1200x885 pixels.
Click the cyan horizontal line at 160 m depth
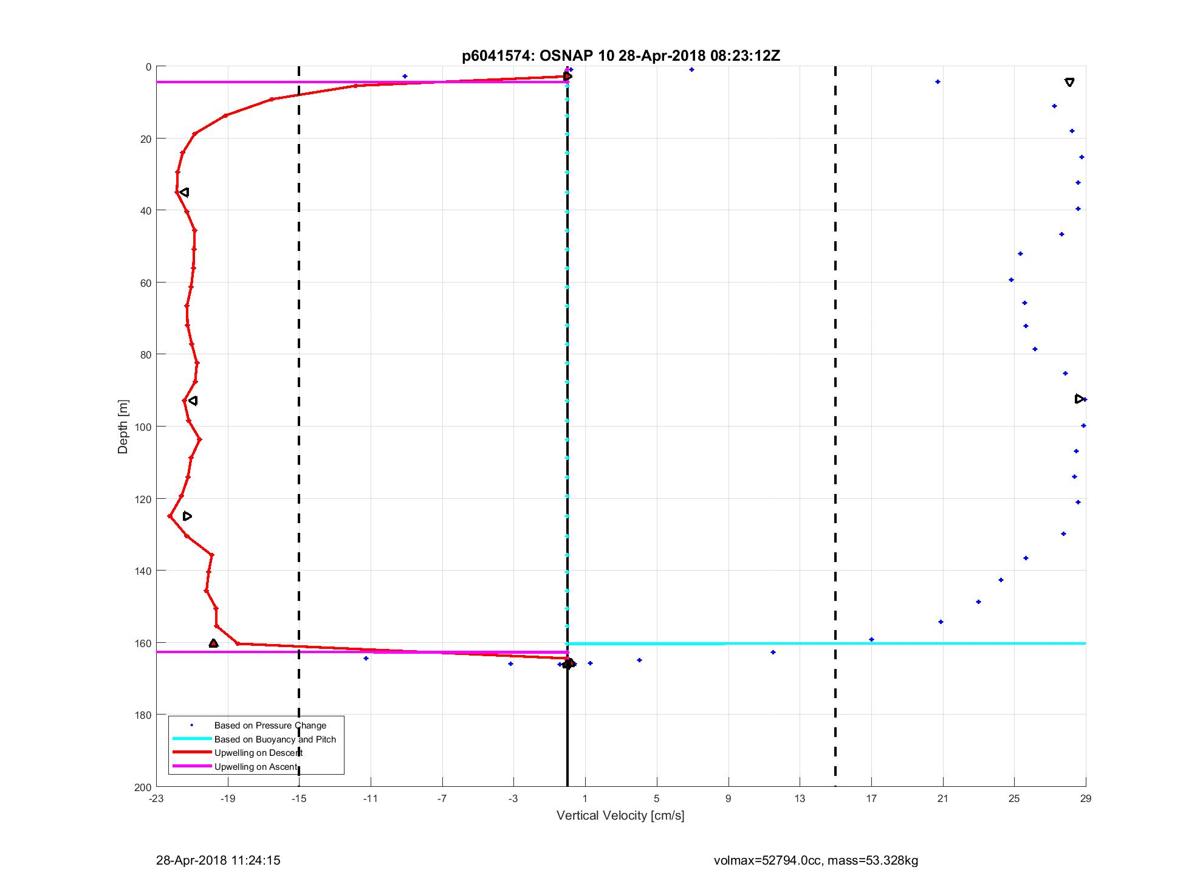coord(826,643)
